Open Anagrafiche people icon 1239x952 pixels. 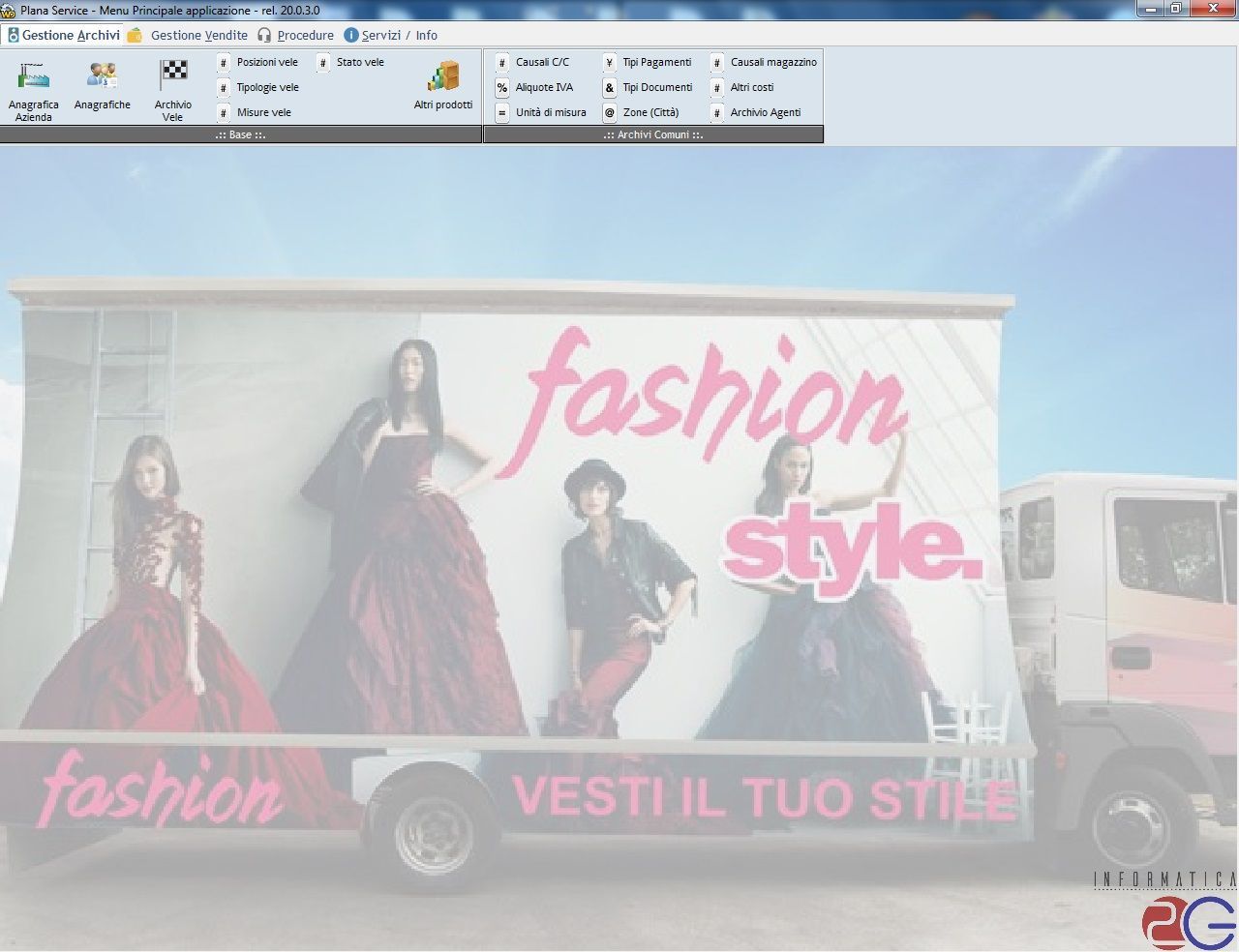pyautogui.click(x=102, y=75)
